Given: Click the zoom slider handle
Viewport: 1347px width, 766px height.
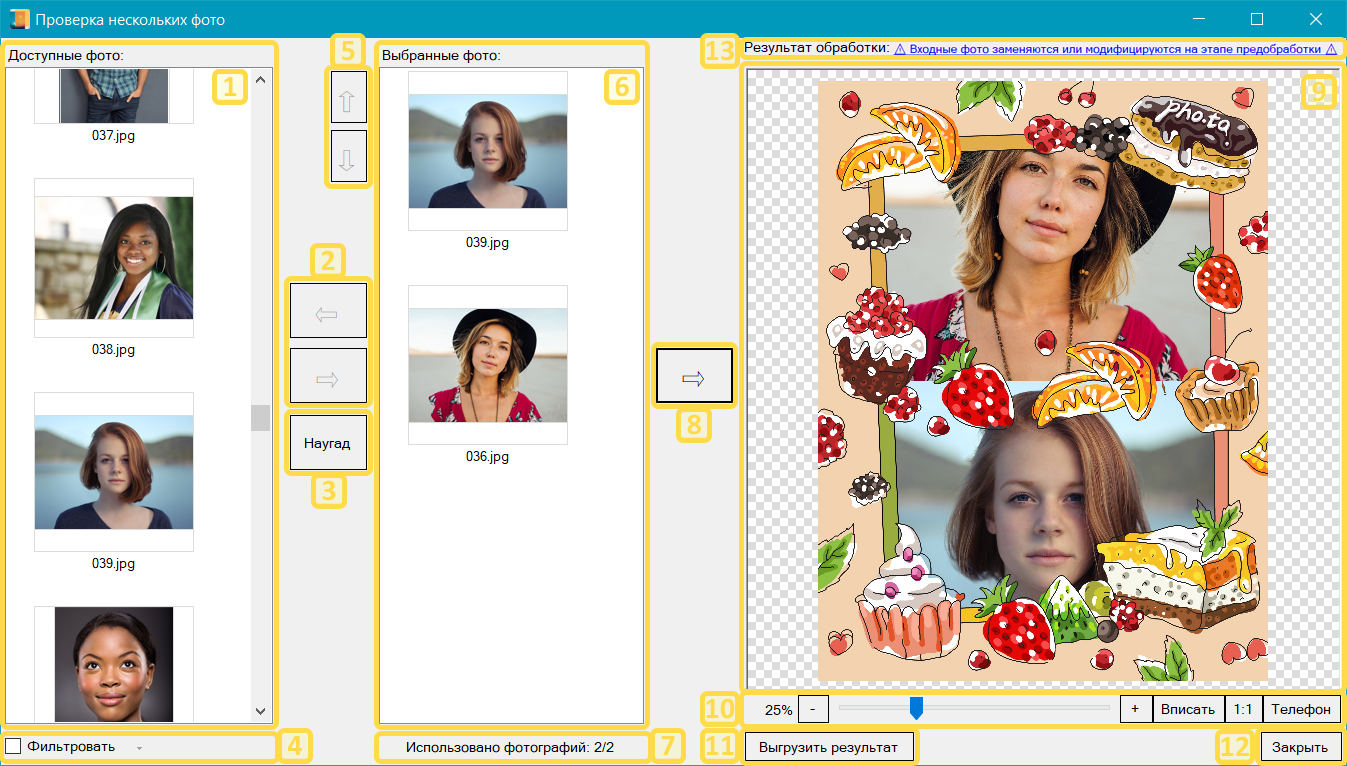Looking at the screenshot, I should (x=915, y=709).
